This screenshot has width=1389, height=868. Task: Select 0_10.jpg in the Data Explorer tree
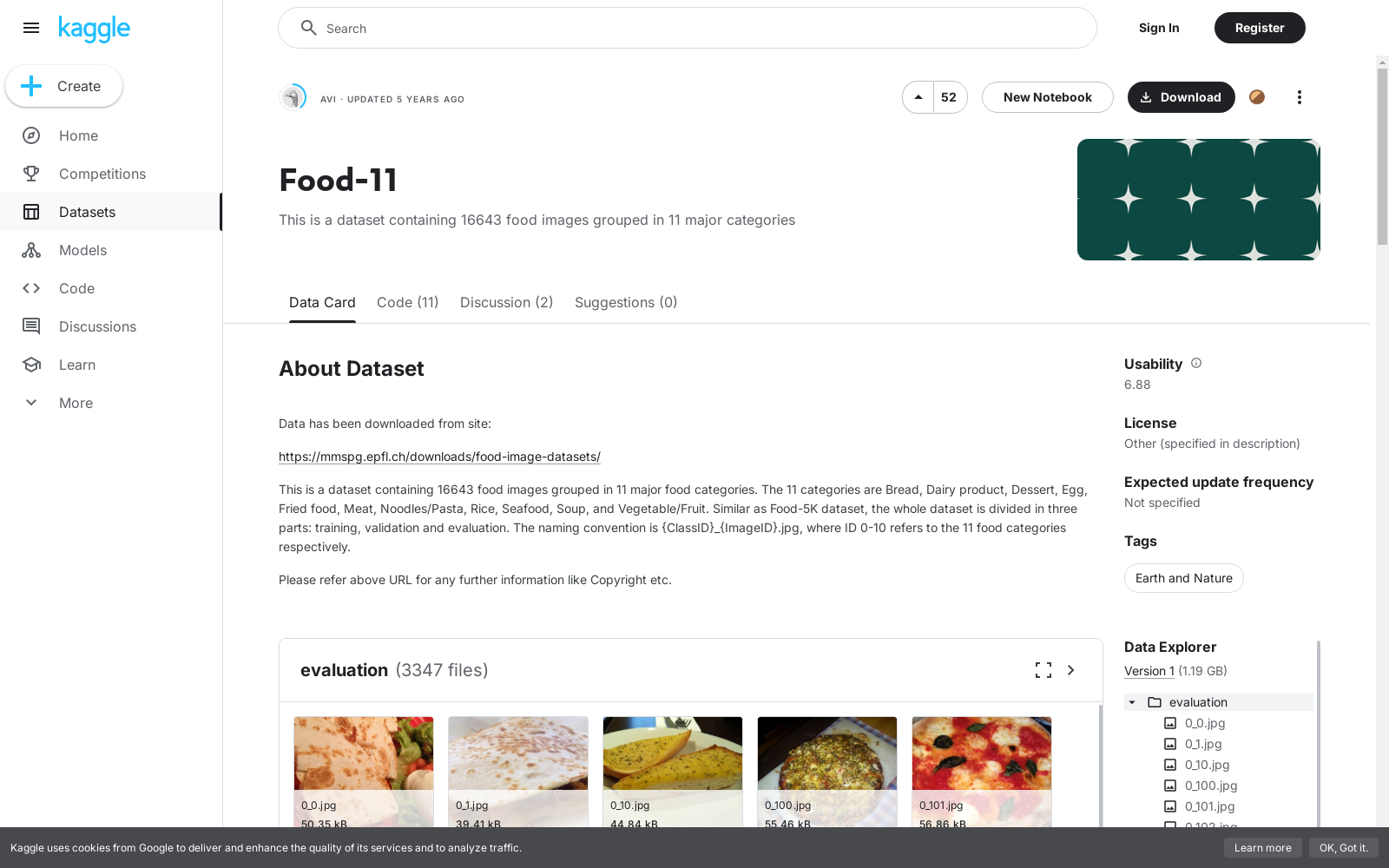point(1207,765)
